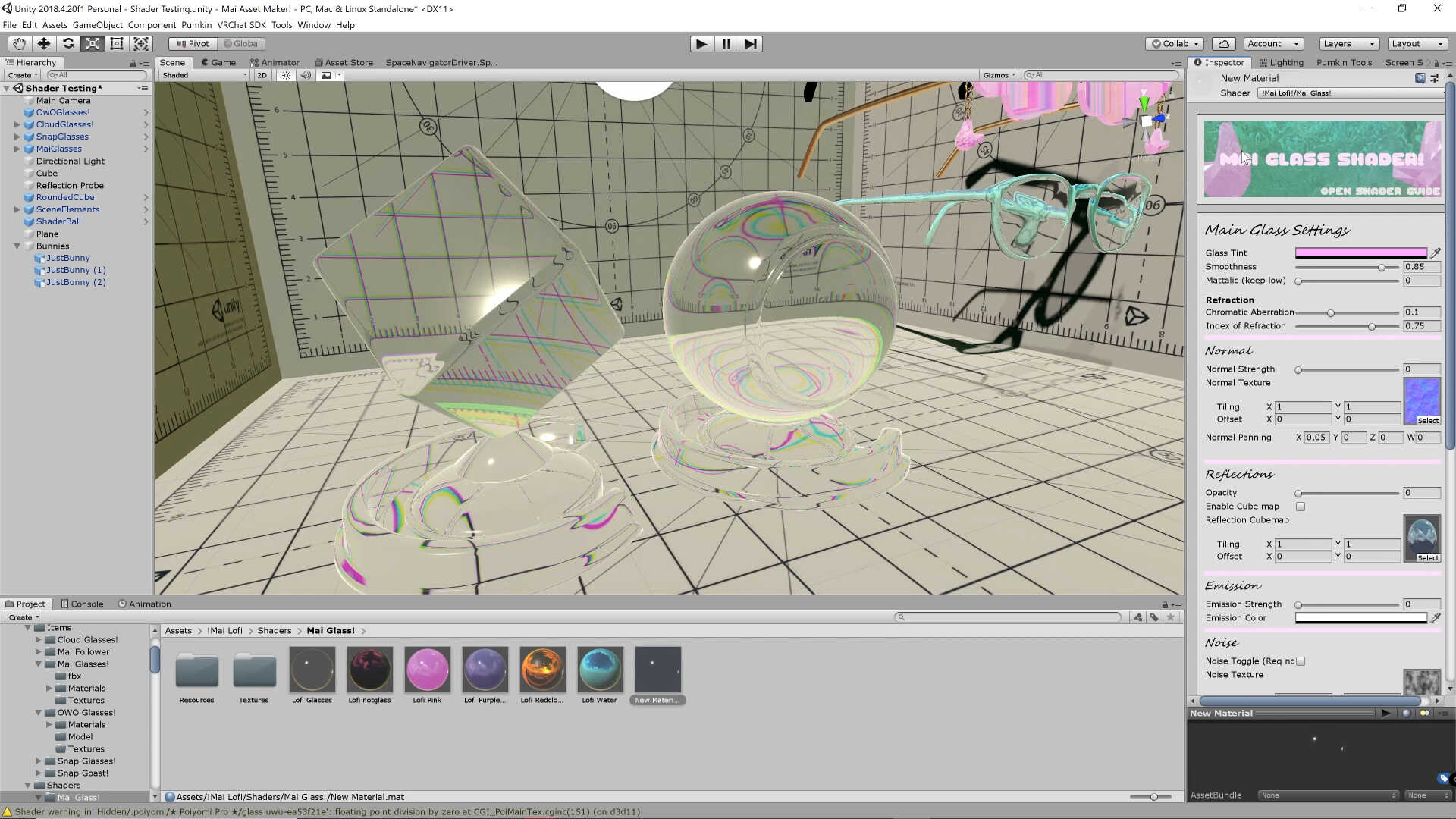This screenshot has height=819, width=1456.
Task: Toggle scene audio speaker icon
Action: coord(305,75)
